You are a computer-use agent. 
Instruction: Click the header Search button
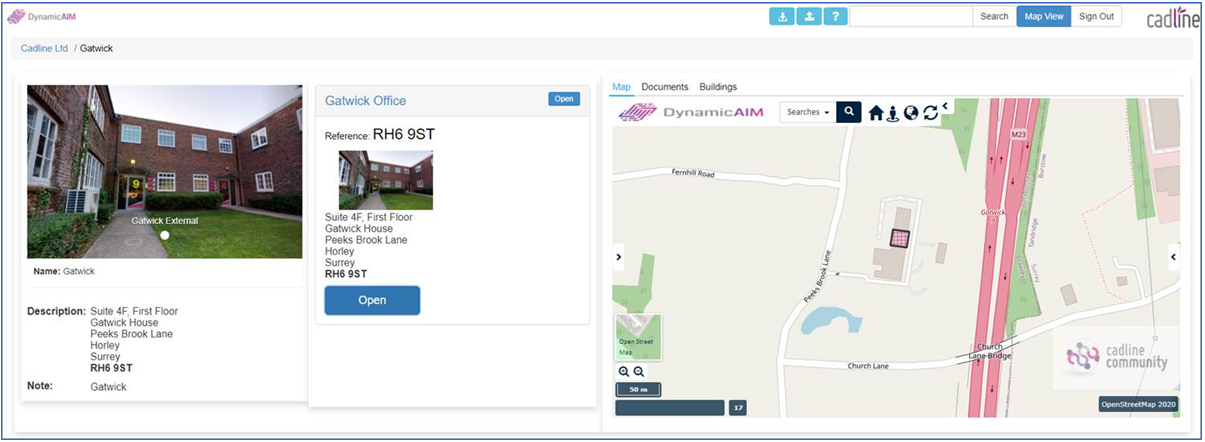point(994,16)
